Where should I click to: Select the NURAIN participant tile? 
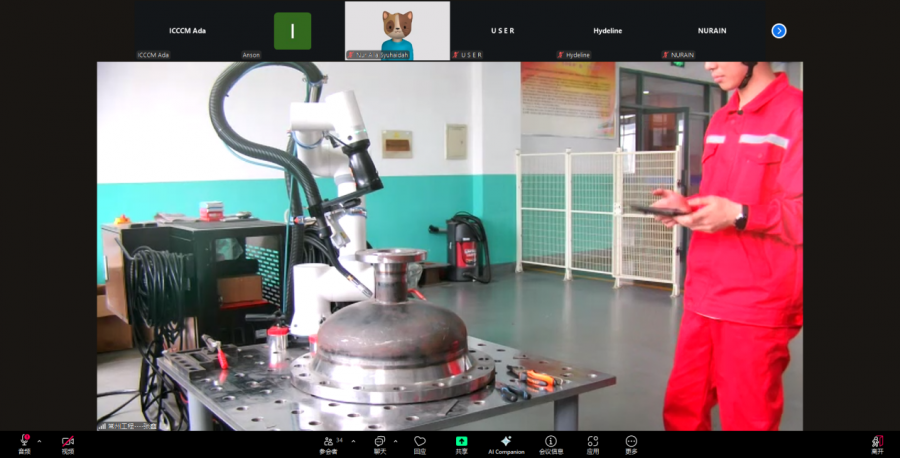pyautogui.click(x=712, y=31)
